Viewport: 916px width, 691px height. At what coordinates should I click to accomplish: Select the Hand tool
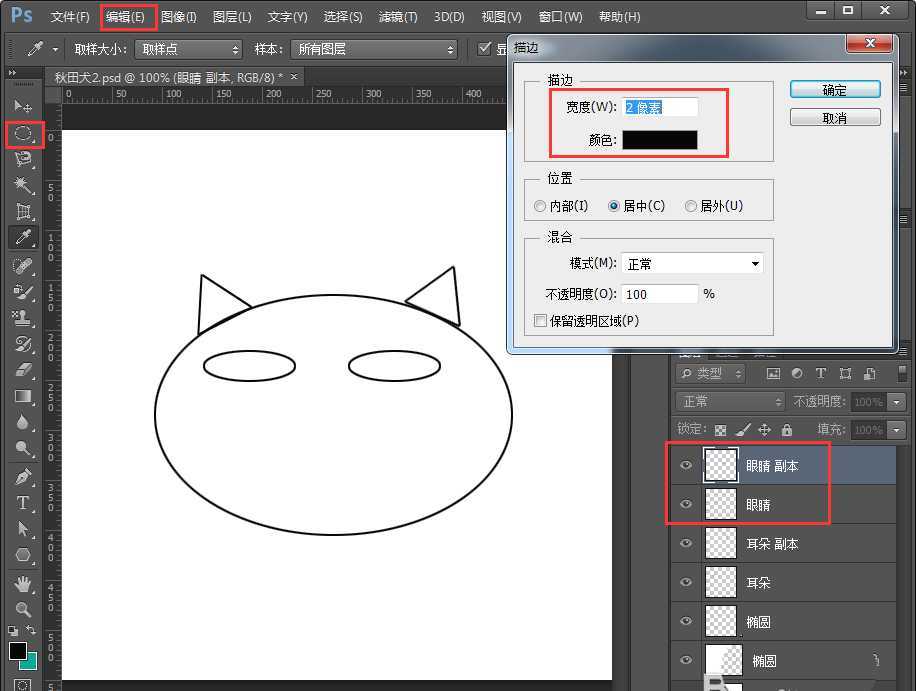(24, 585)
